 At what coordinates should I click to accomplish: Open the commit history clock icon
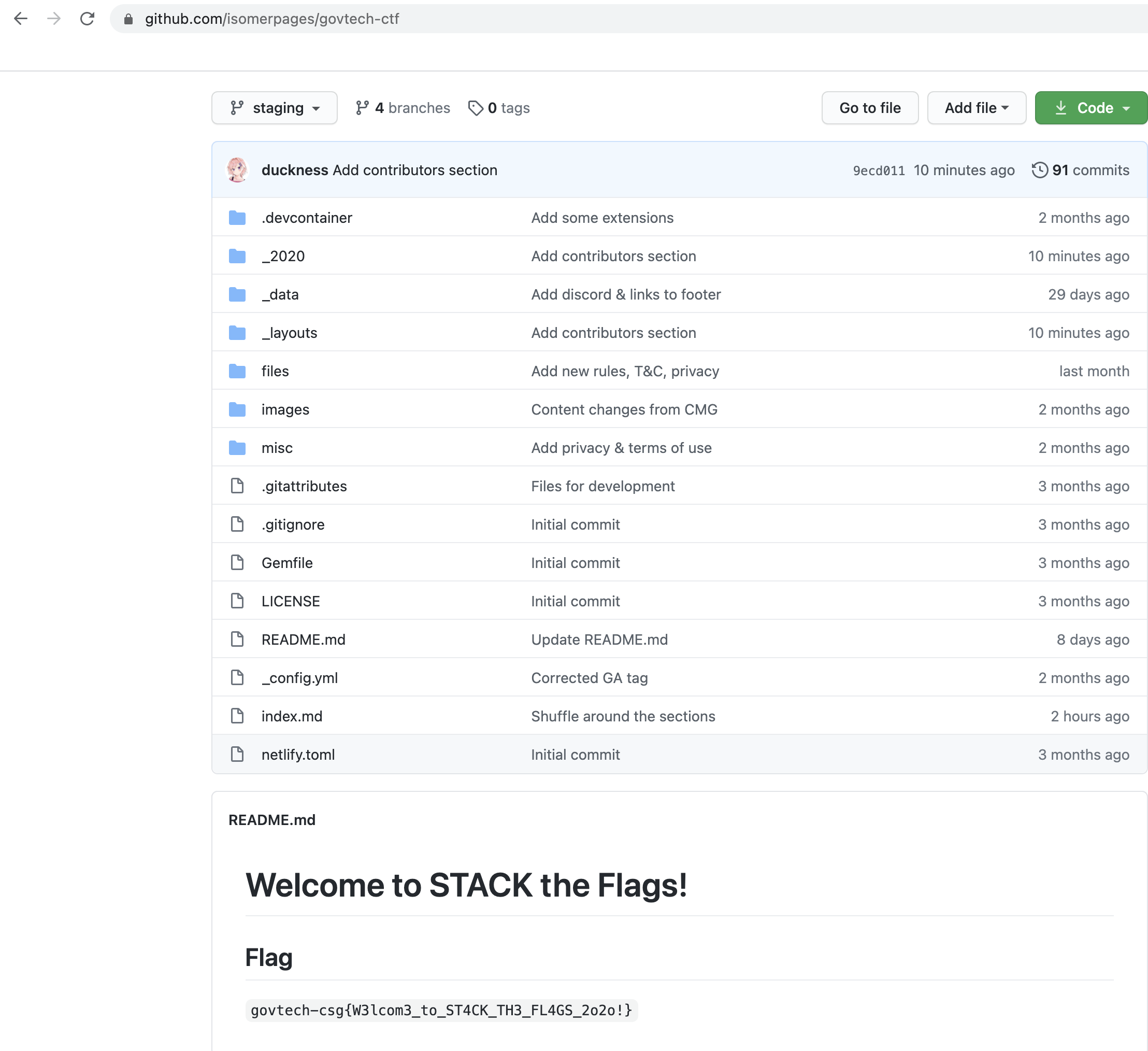(1039, 170)
